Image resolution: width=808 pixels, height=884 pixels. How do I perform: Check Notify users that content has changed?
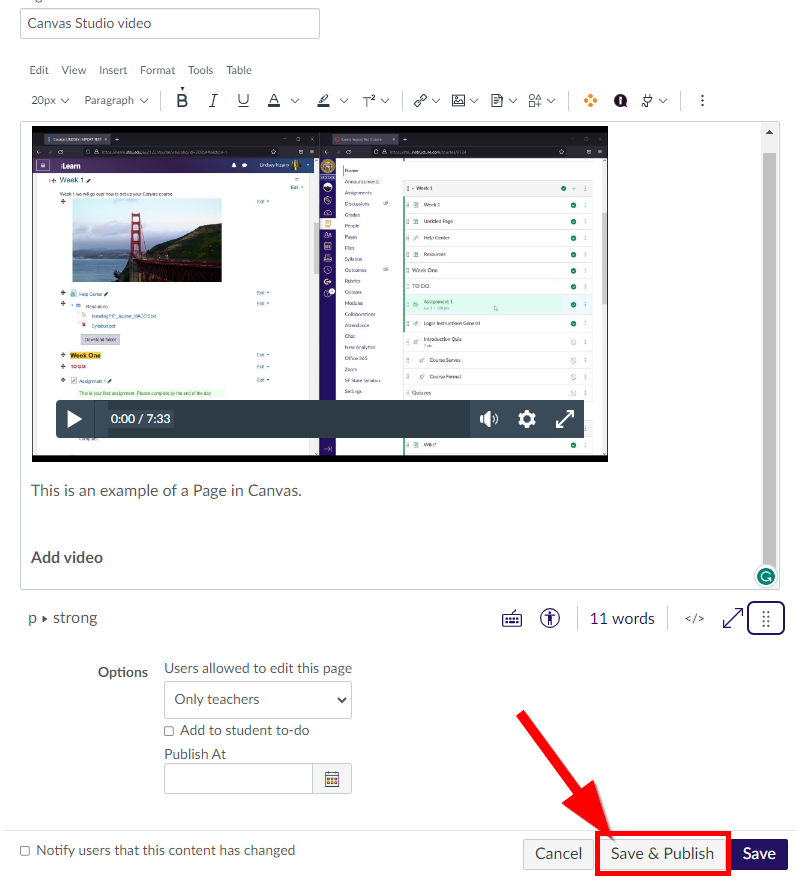25,851
